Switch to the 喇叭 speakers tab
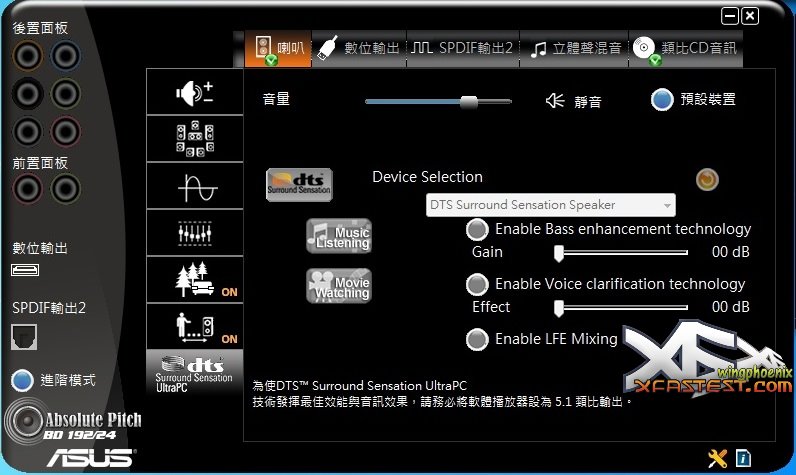This screenshot has width=796, height=475. click(278, 49)
